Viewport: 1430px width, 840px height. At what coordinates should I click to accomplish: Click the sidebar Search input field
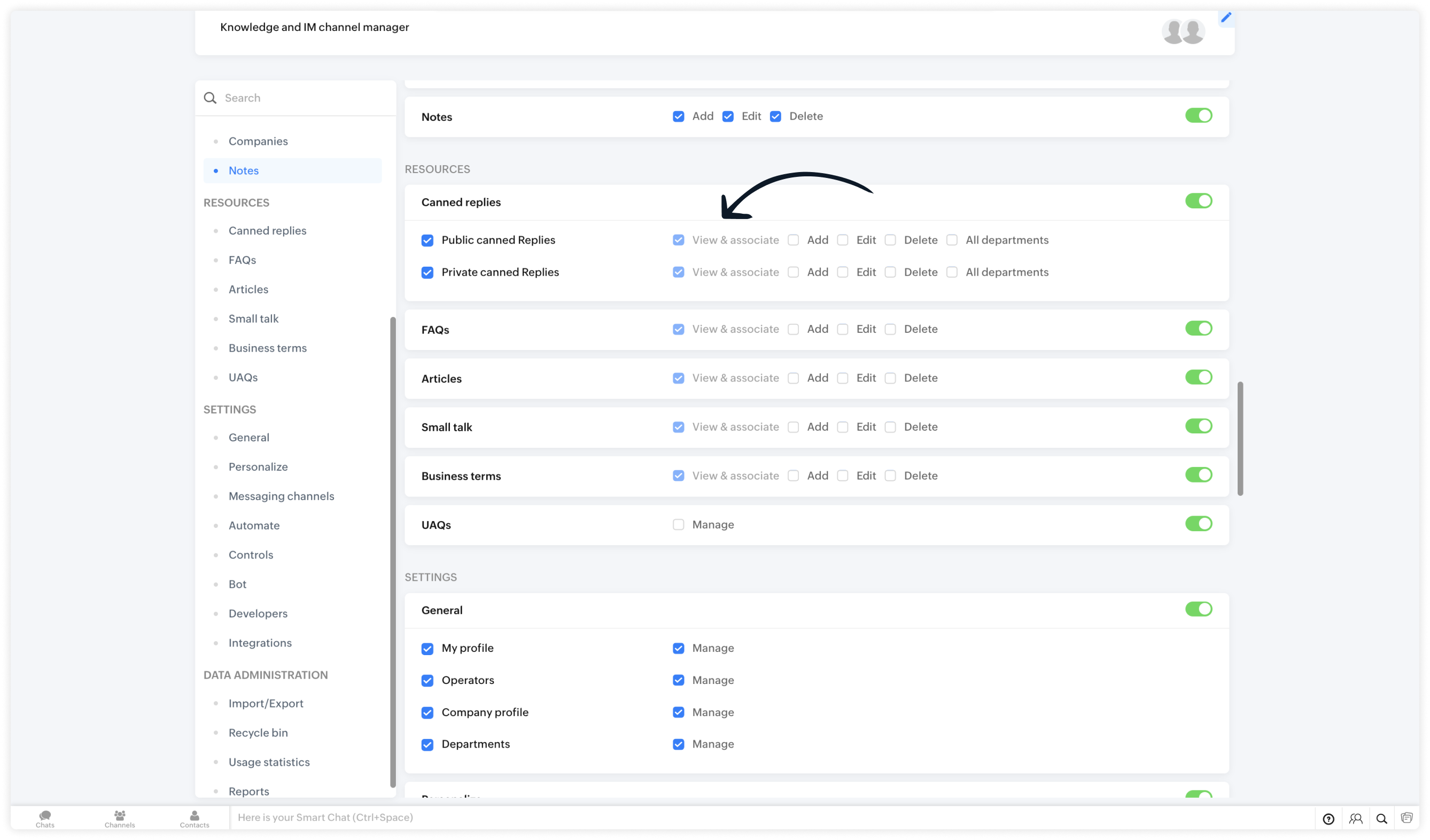301,98
